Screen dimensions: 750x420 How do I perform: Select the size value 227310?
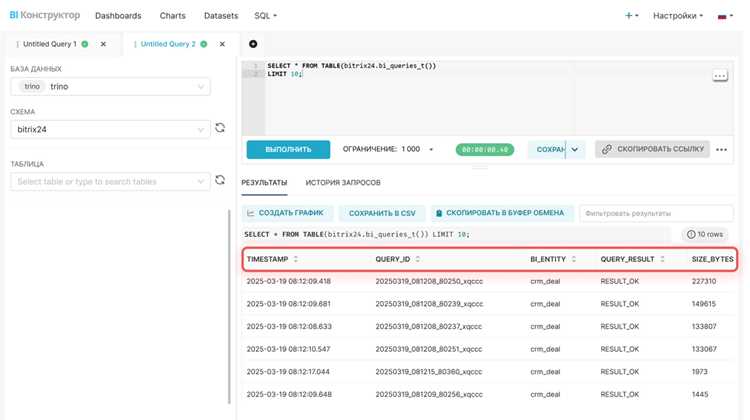pos(704,281)
